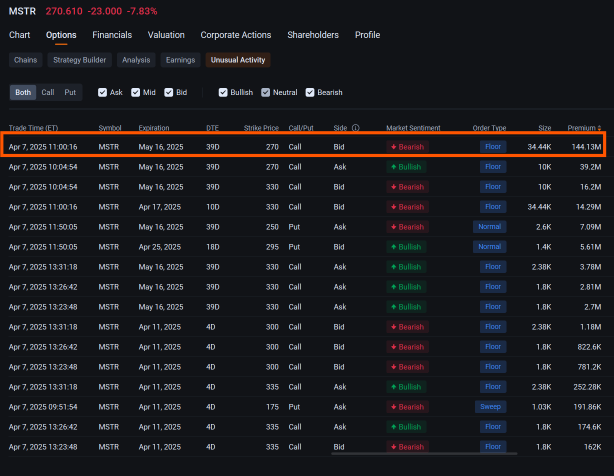Open the Side column info icon
This screenshot has height=476, width=614.
(356, 128)
